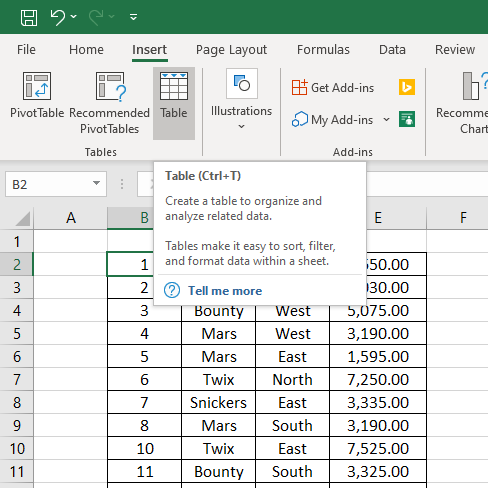Click the Twix cell in row 7
488x488 pixels.
[x=219, y=379]
